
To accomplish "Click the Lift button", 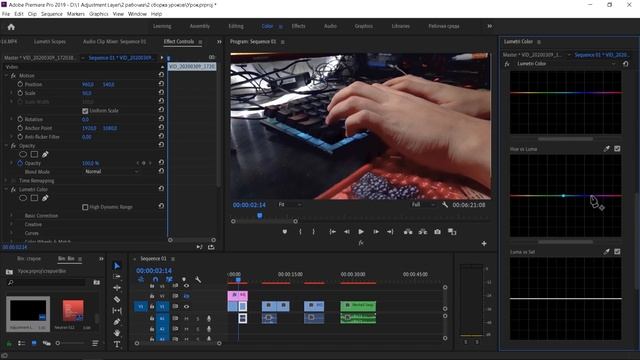I will (408, 232).
